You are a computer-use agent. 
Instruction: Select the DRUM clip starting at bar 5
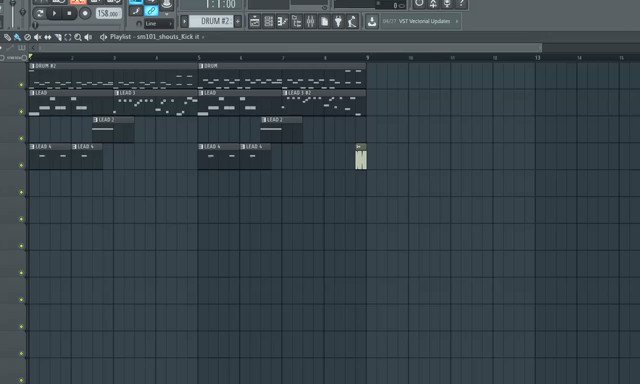[x=282, y=76]
